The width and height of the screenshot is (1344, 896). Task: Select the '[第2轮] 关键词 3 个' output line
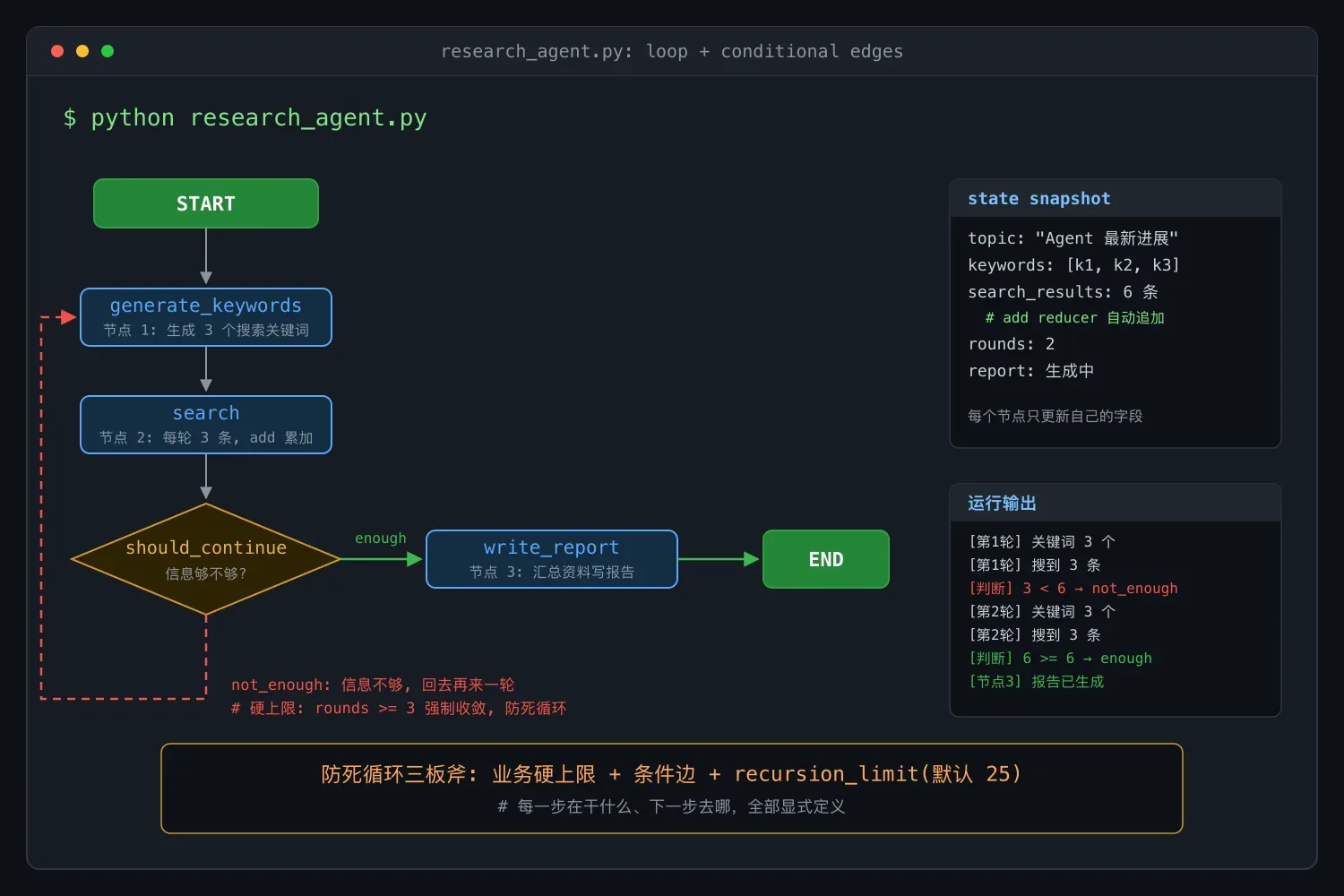point(1042,611)
